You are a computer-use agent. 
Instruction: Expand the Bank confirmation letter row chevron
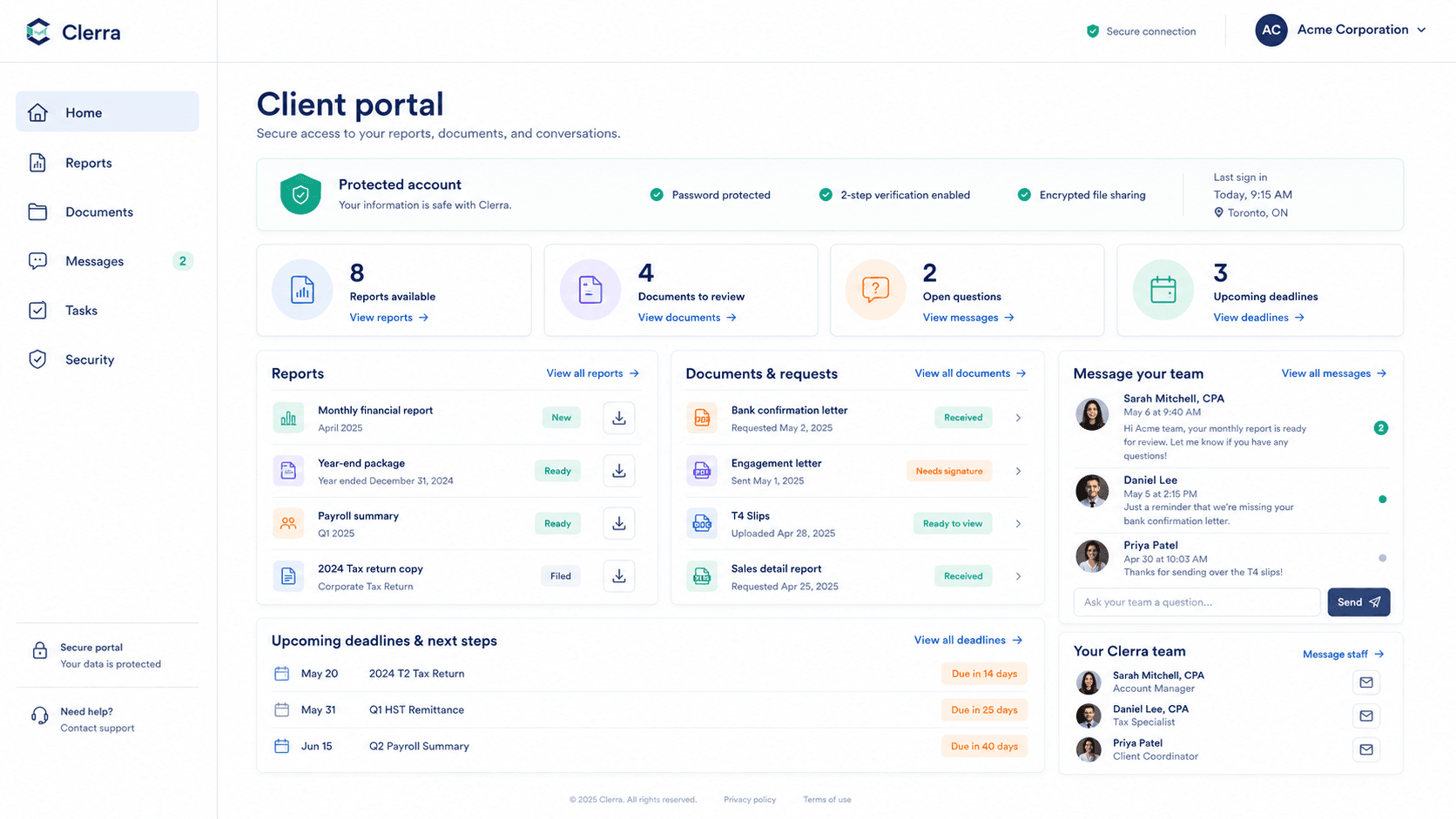[x=1018, y=418]
